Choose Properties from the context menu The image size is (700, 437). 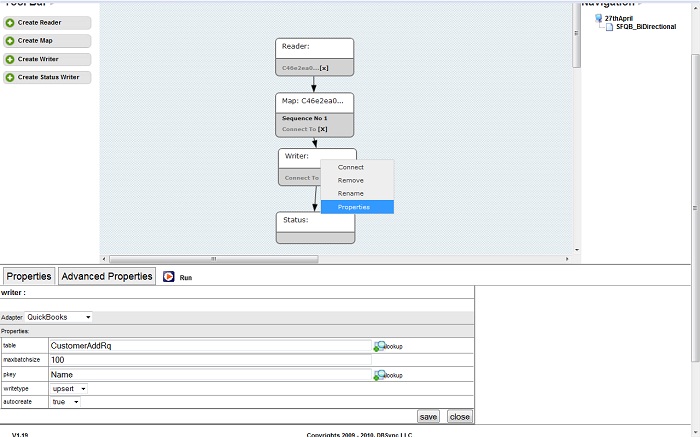[x=354, y=207]
